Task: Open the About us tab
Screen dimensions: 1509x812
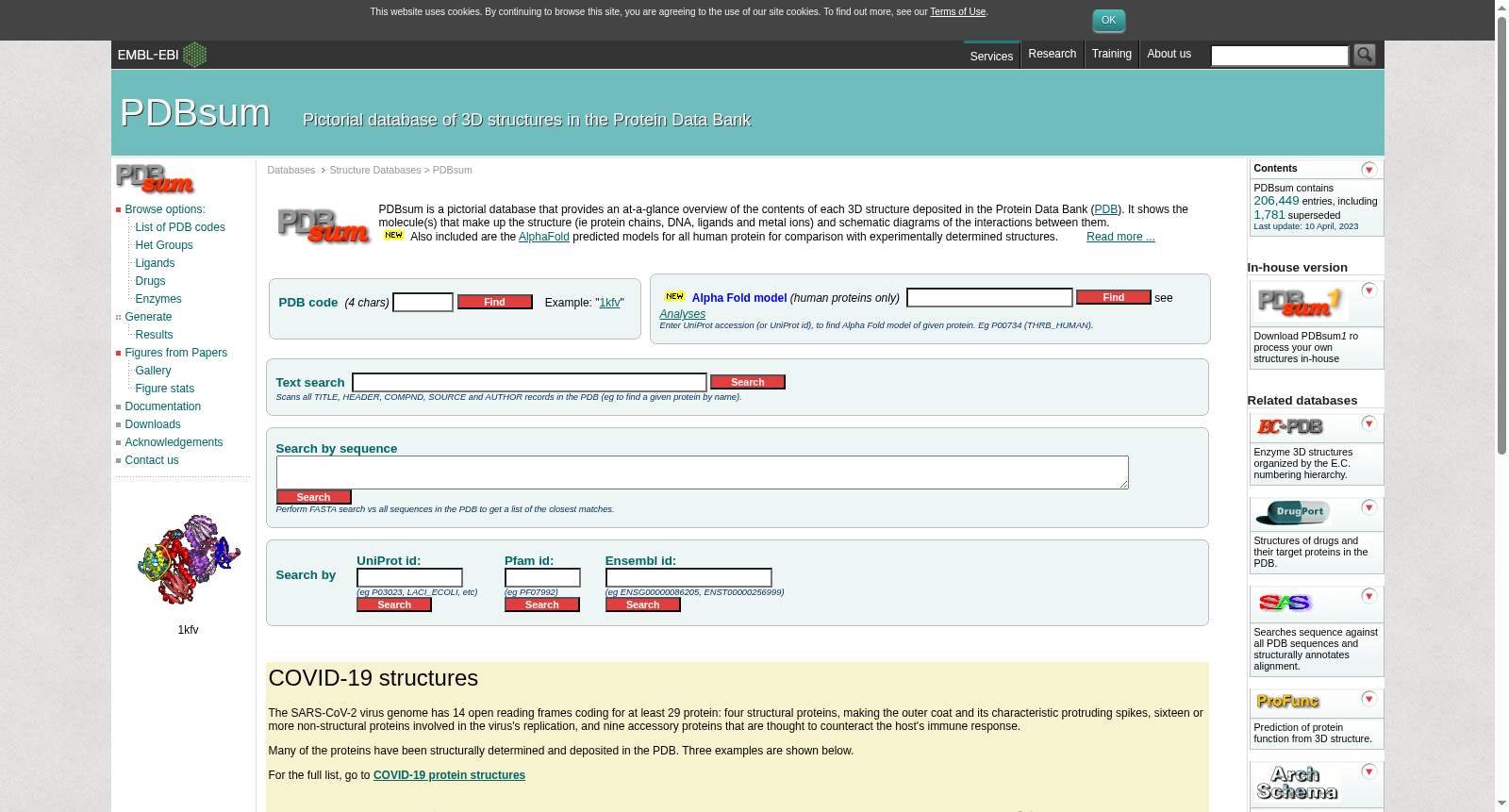Action: coord(1169,54)
